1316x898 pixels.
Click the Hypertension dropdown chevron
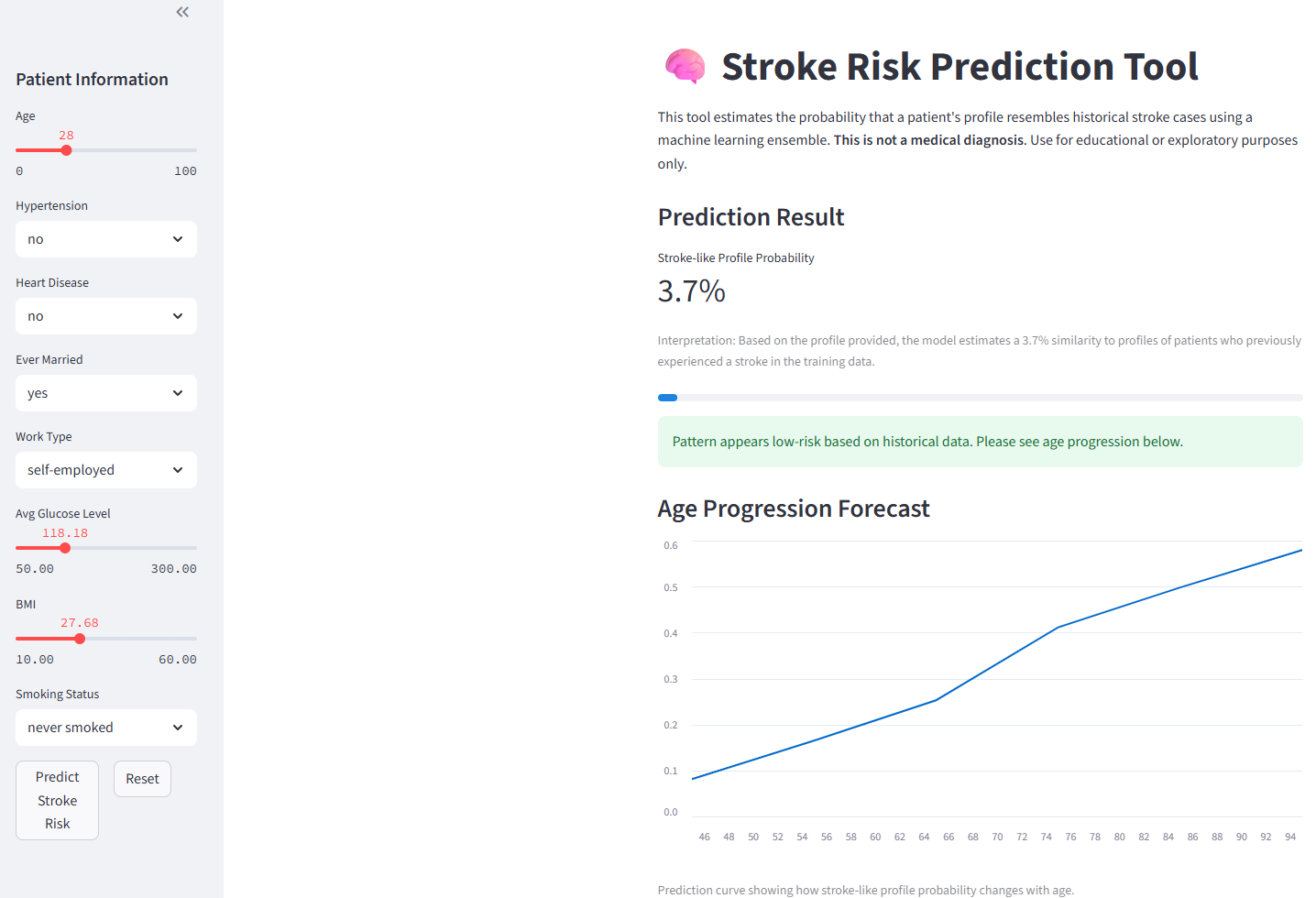tap(178, 239)
